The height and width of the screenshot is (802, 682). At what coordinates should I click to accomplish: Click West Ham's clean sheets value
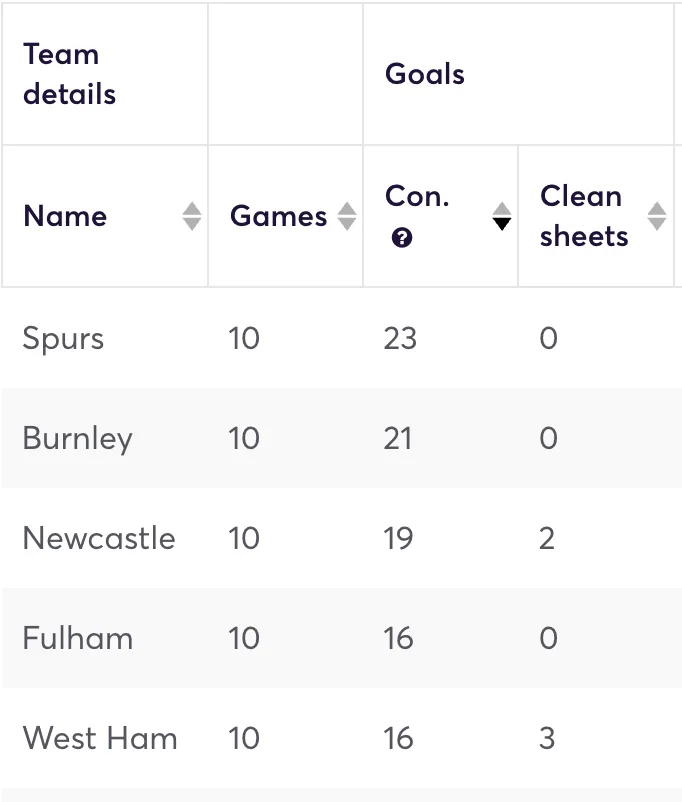coord(547,738)
